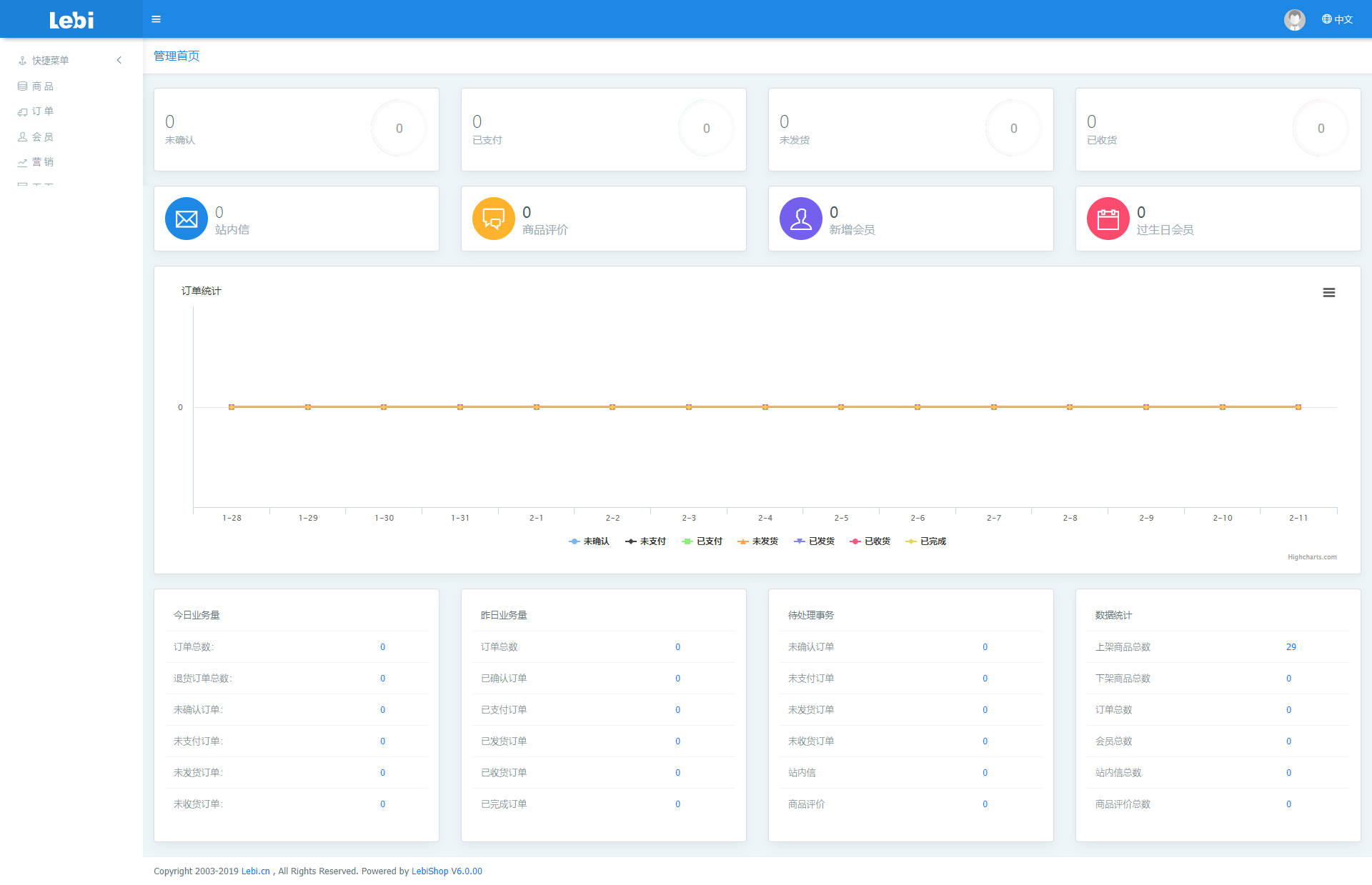
Task: Click the blue 站内信 envelope icon
Action: point(186,219)
